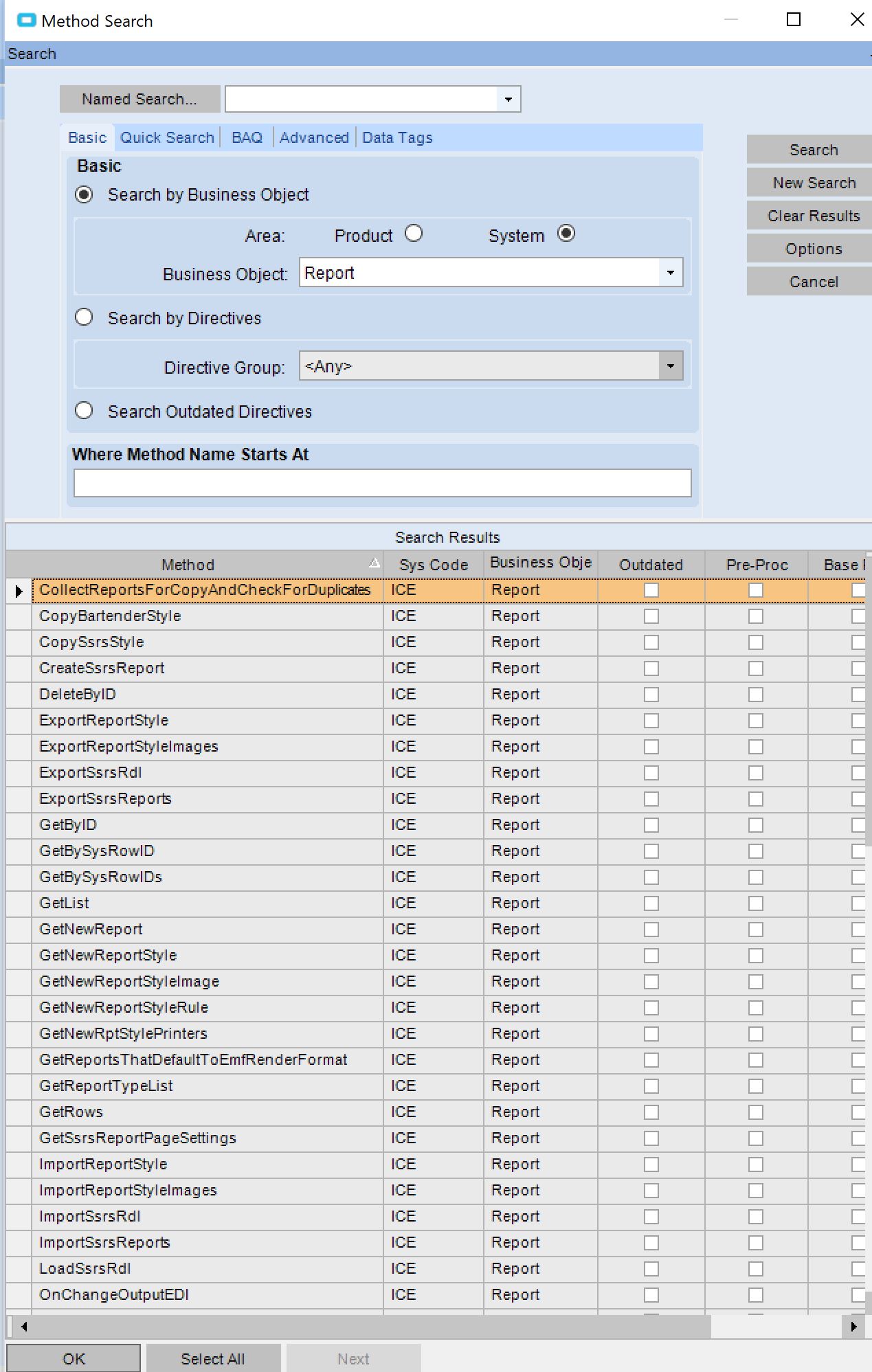The width and height of the screenshot is (872, 1372).
Task: Select Search by Directives option
Action: 84,317
